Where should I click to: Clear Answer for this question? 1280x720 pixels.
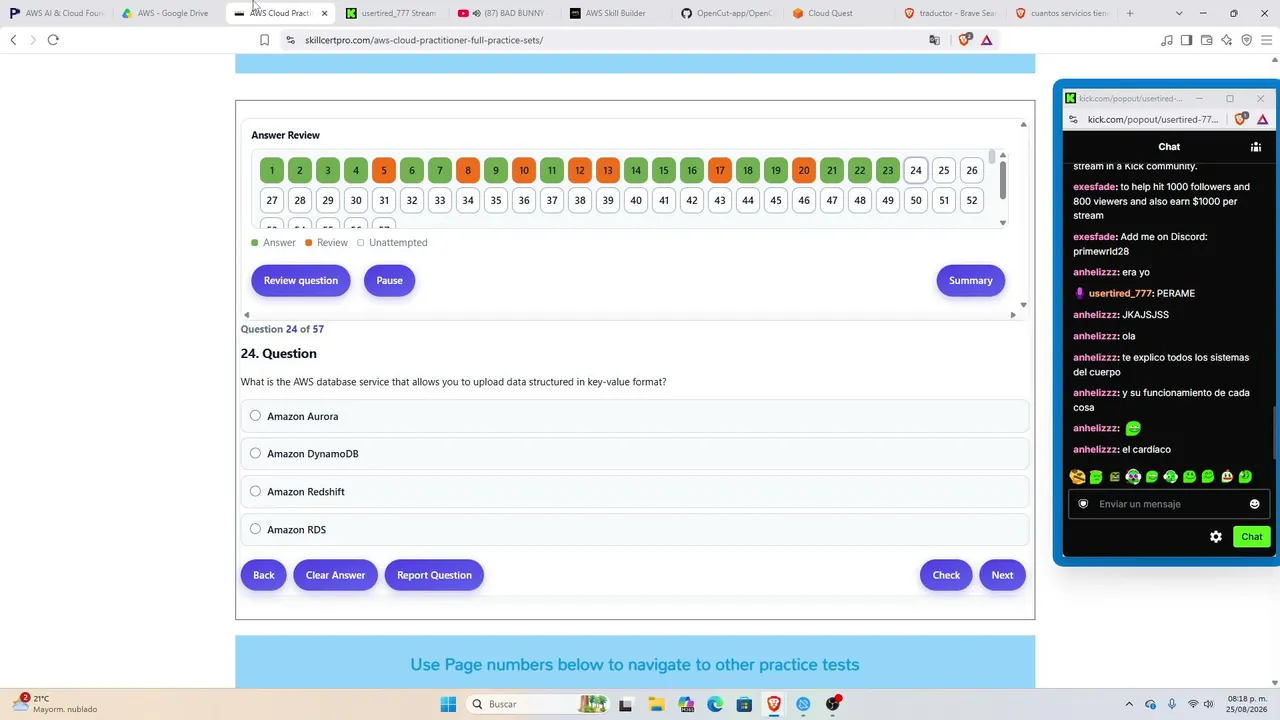coord(335,575)
